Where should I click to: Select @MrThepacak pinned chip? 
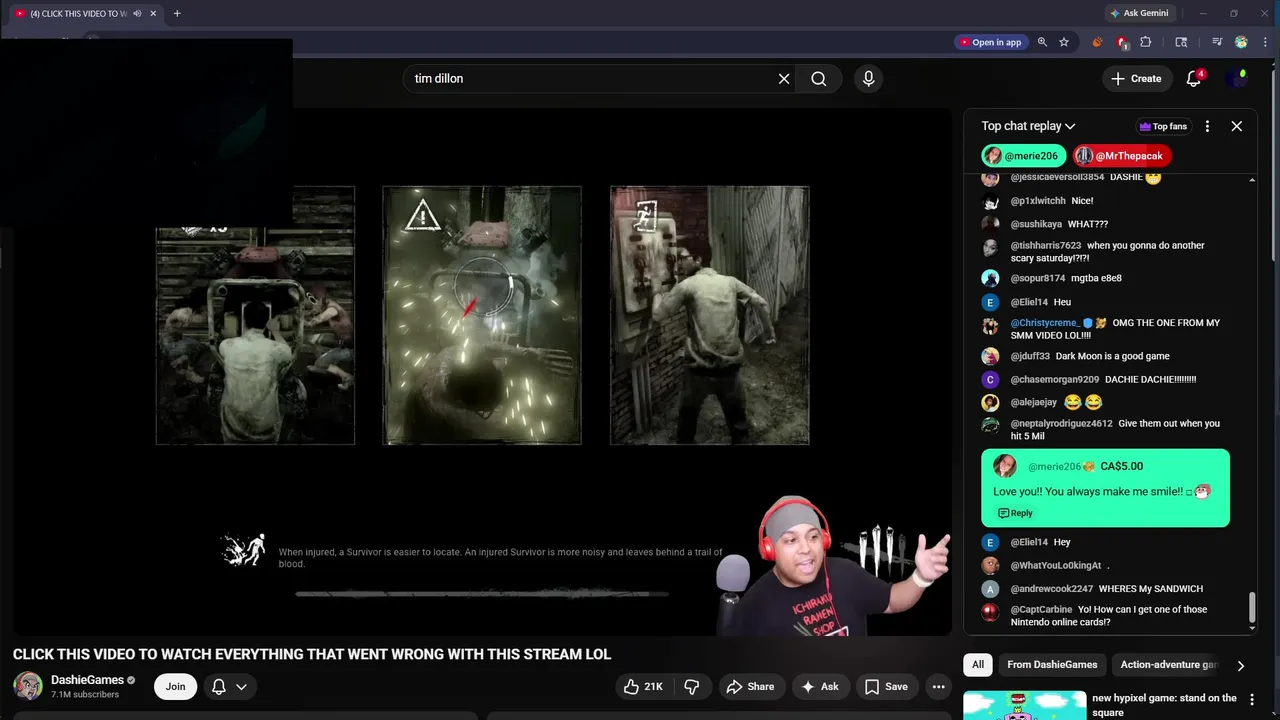1121,156
